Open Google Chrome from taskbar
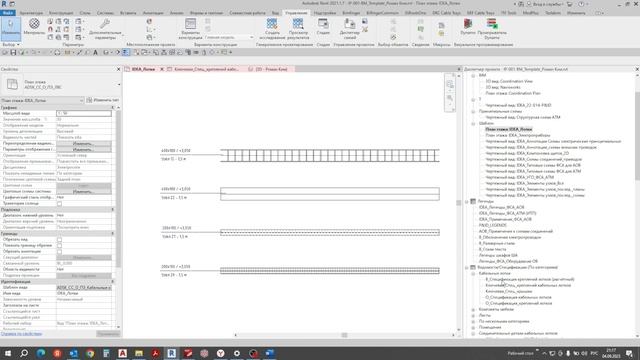640x360 pixels. (x=90, y=353)
